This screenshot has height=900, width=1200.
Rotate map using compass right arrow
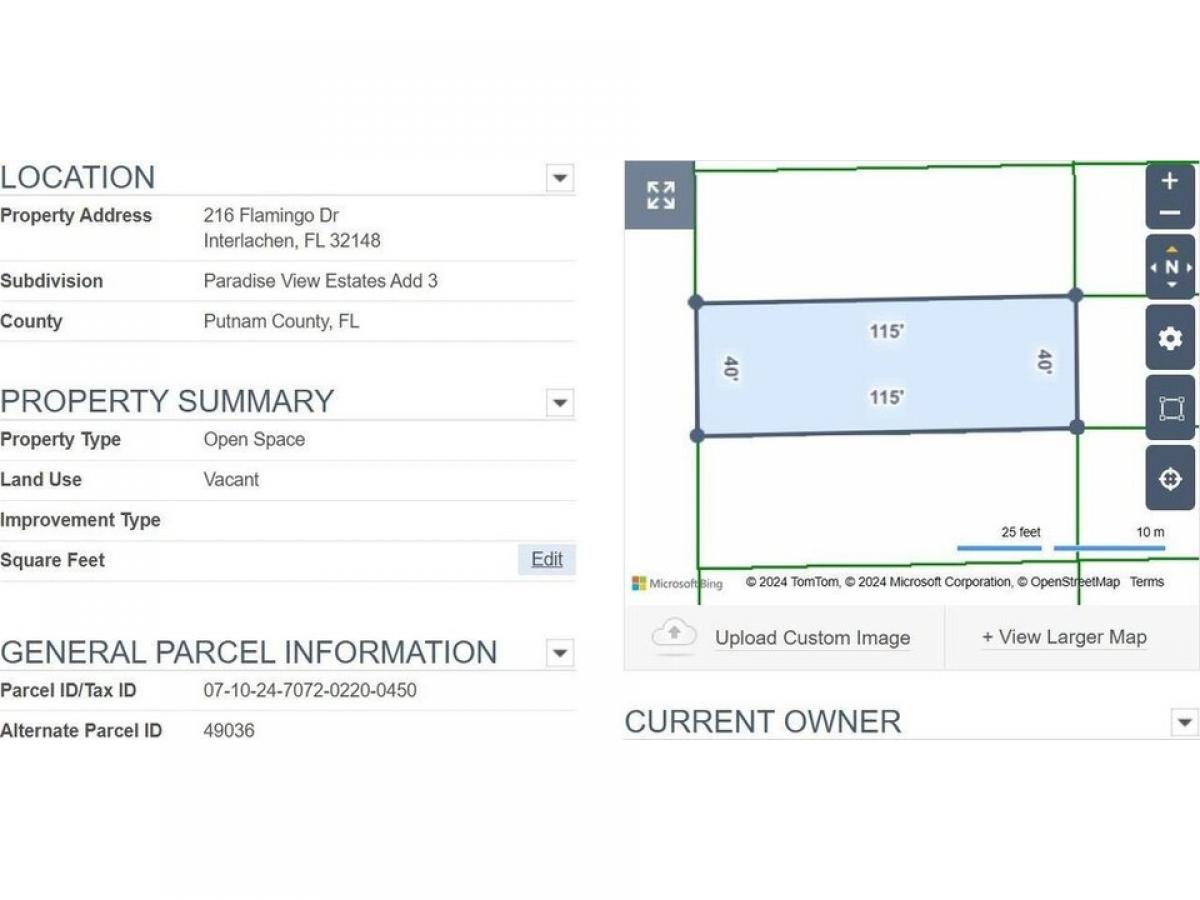click(1188, 268)
